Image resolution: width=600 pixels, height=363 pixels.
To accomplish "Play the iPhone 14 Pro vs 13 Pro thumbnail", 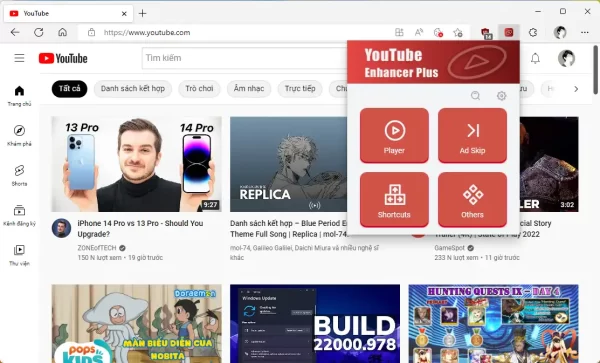I will tap(137, 164).
